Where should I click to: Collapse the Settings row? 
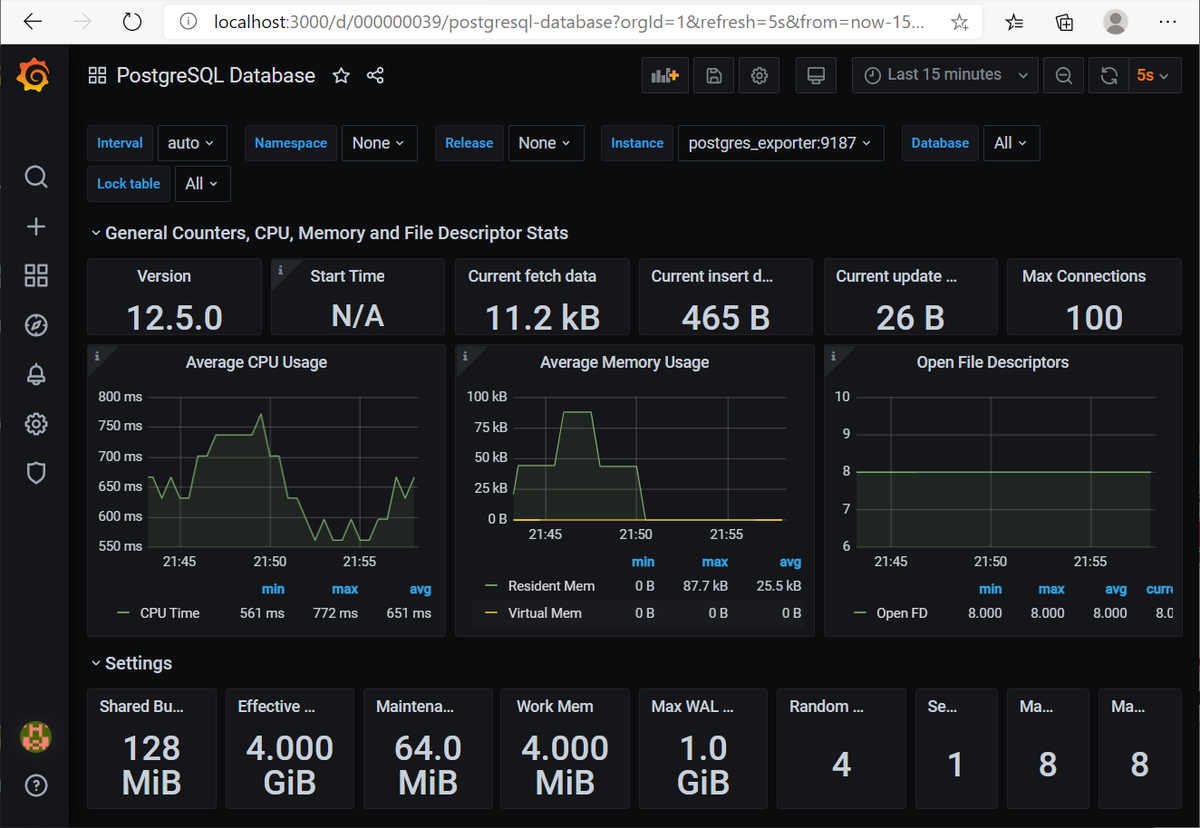point(131,663)
